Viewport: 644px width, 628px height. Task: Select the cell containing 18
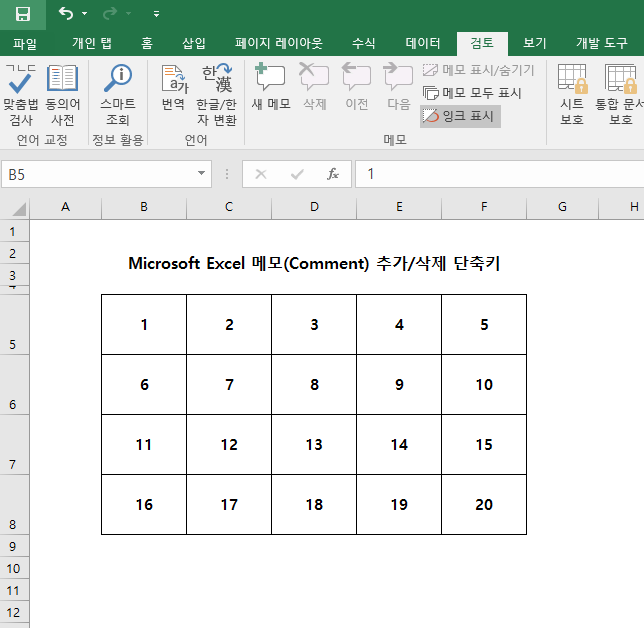tap(314, 504)
